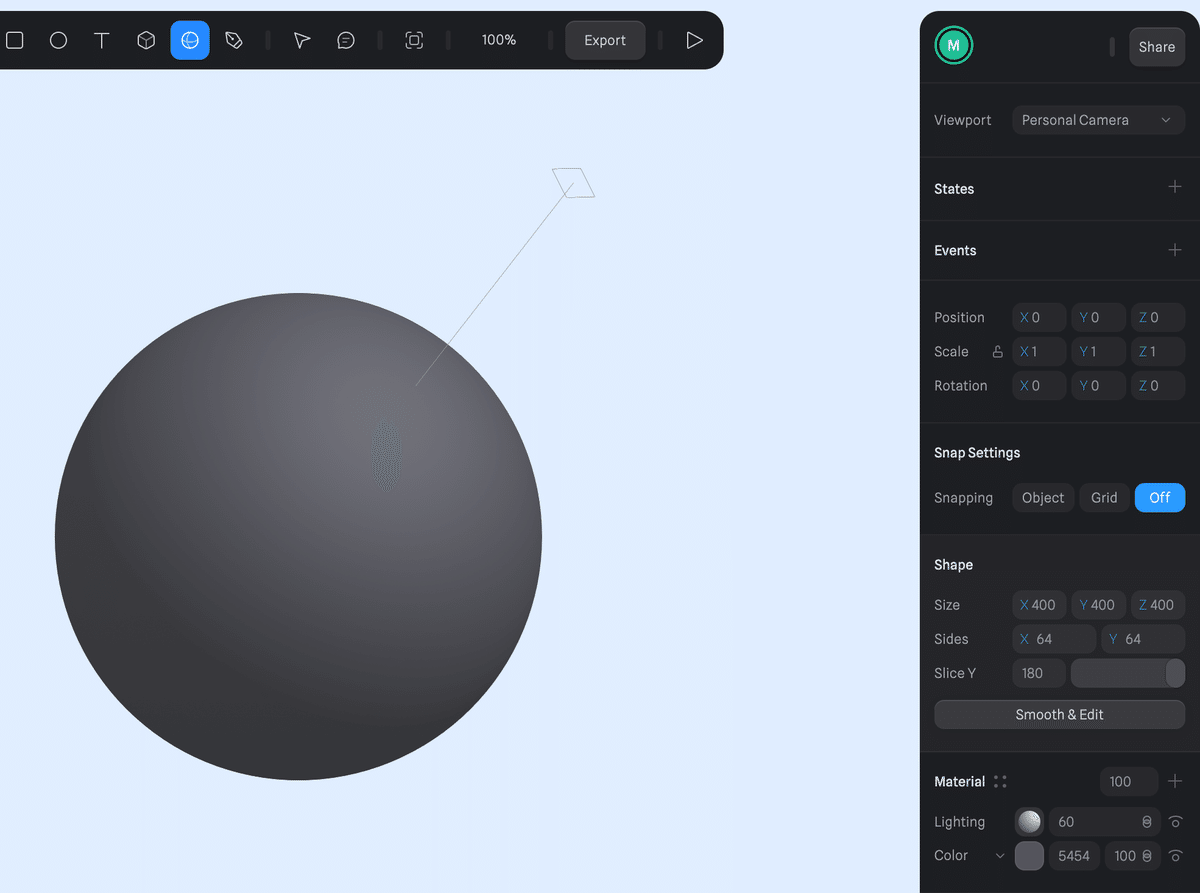Viewport: 1200px width, 893px height.
Task: Click the States section header
Action: point(954,189)
